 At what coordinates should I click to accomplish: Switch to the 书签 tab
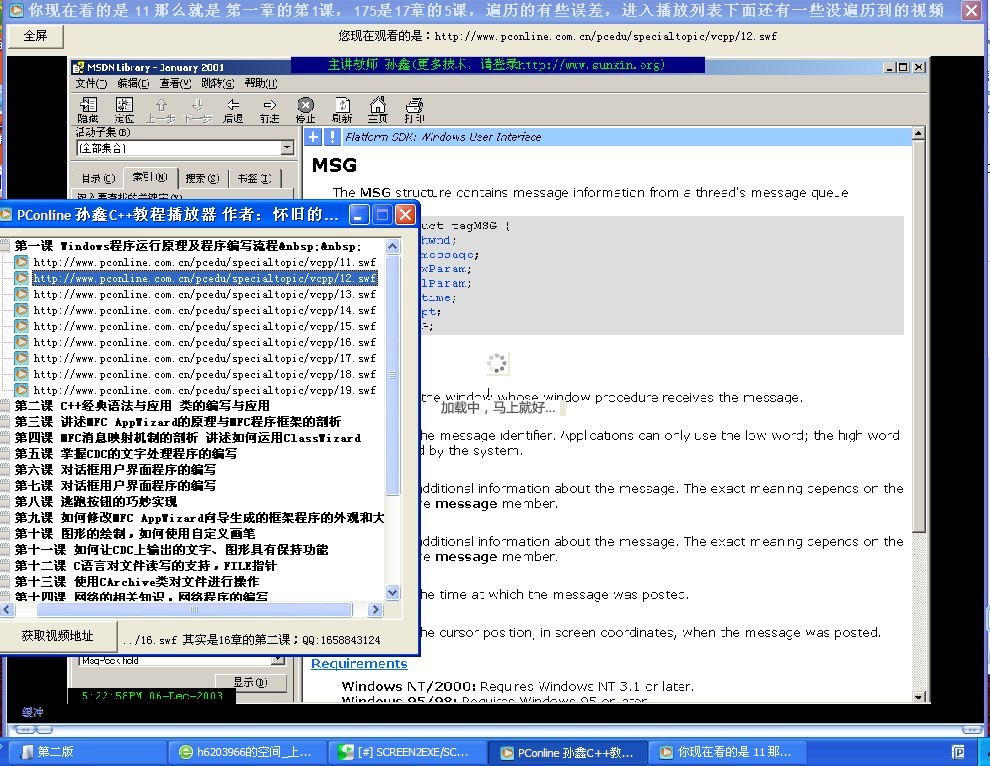click(x=254, y=179)
